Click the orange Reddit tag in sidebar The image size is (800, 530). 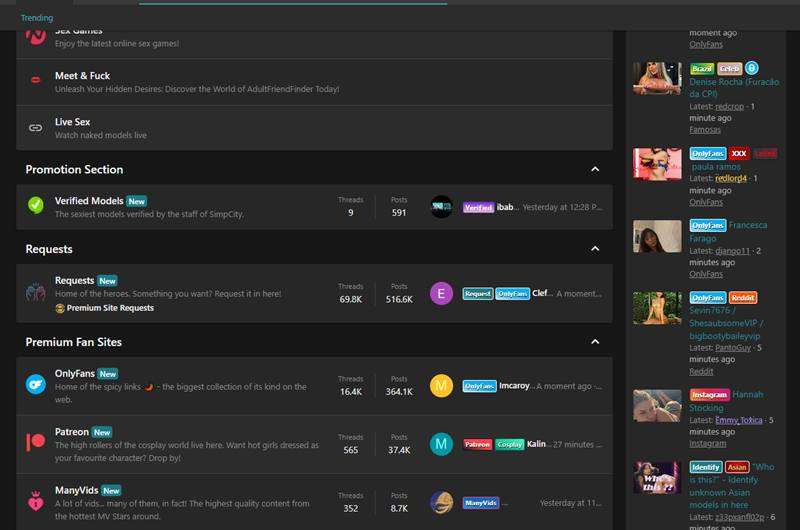(743, 297)
